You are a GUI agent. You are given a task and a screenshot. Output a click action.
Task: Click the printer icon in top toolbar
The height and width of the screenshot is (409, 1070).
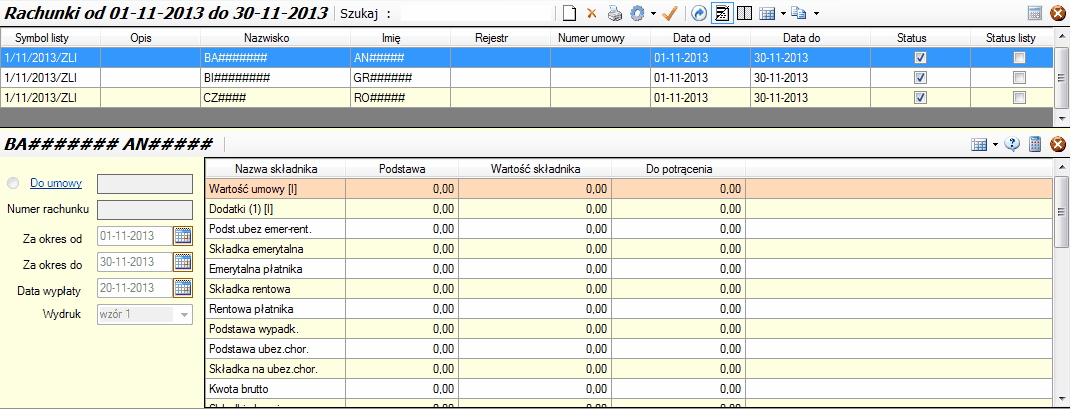(615, 13)
